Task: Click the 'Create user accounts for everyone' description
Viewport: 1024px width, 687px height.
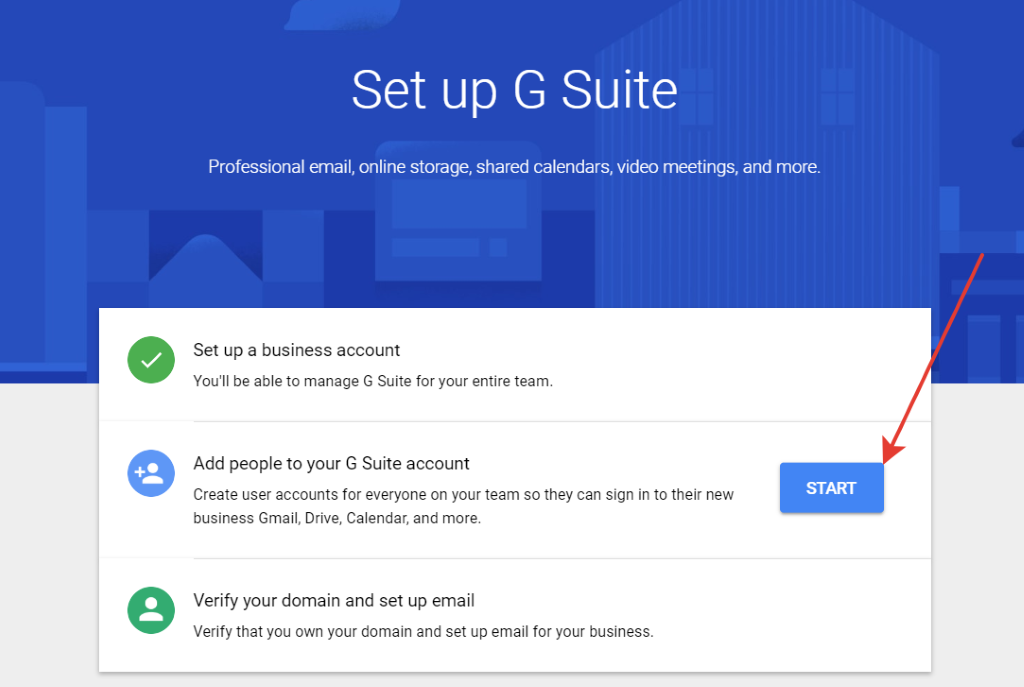Action: click(464, 506)
